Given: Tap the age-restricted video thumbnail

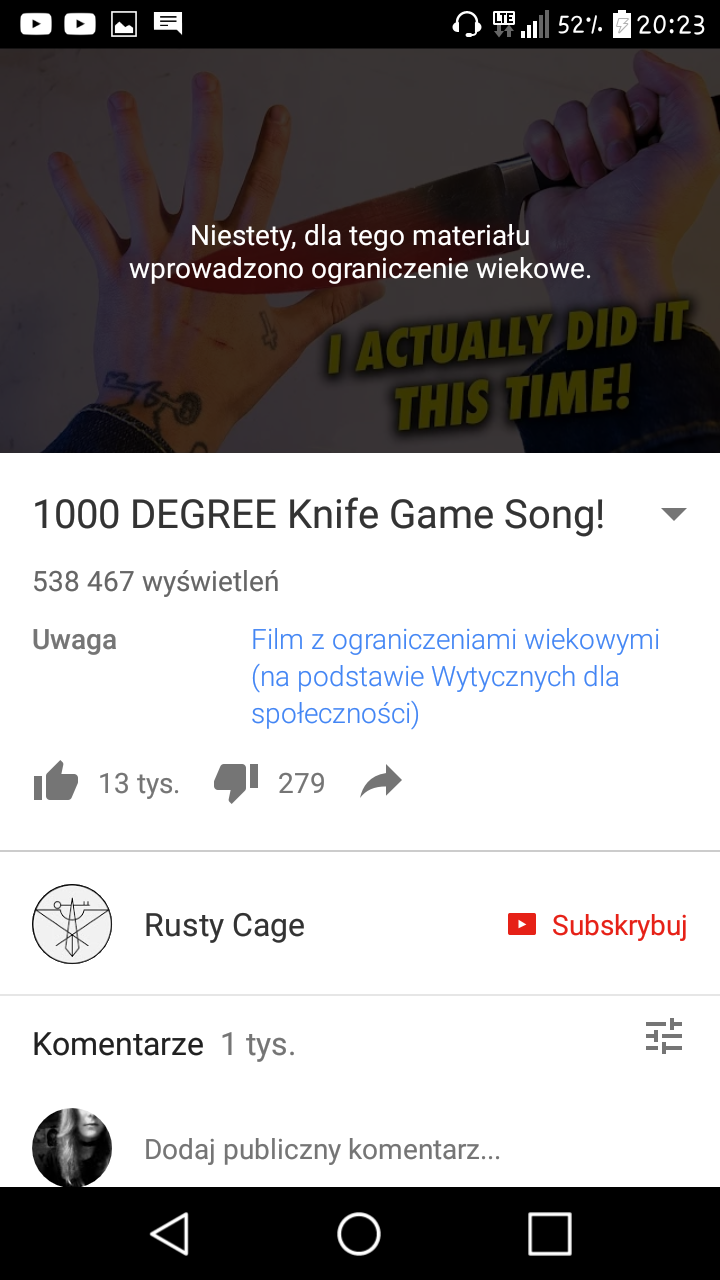Looking at the screenshot, I should [x=360, y=251].
